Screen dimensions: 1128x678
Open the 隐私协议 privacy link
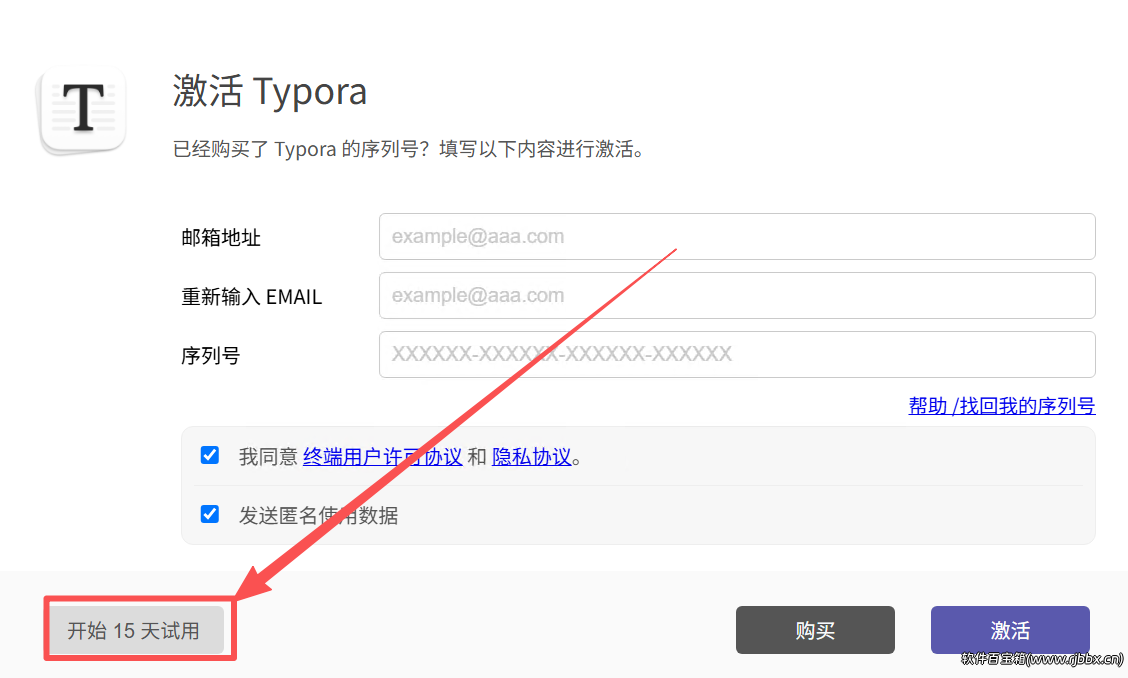coord(532,457)
